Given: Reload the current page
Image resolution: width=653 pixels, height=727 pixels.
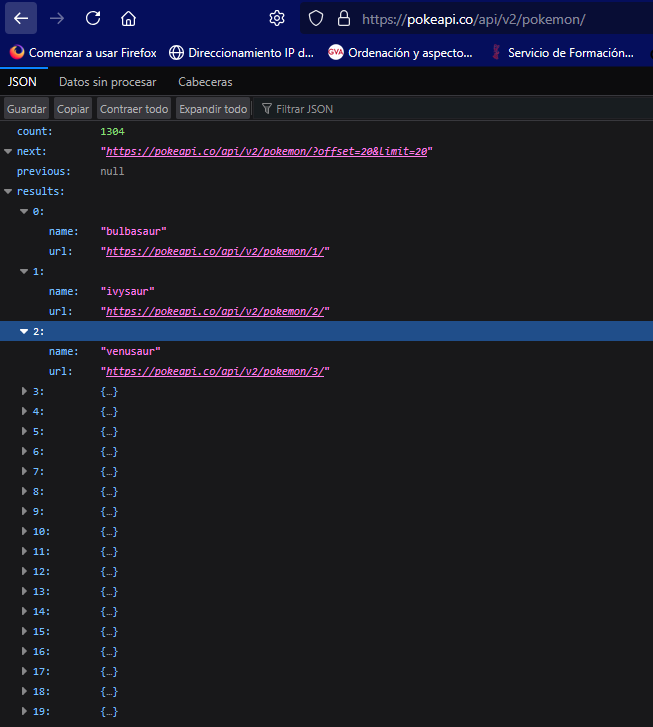Looking at the screenshot, I should click(x=93, y=19).
